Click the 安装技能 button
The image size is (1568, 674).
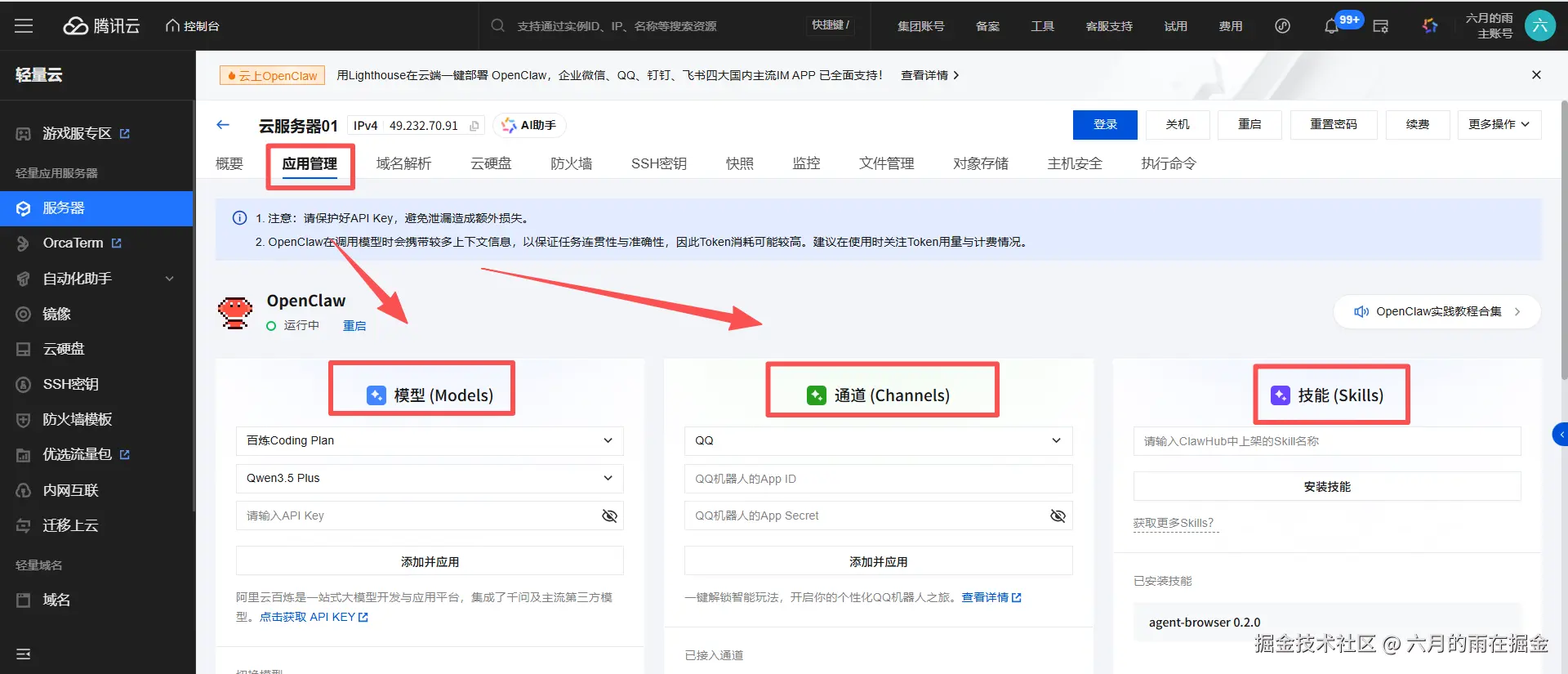pyautogui.click(x=1327, y=486)
